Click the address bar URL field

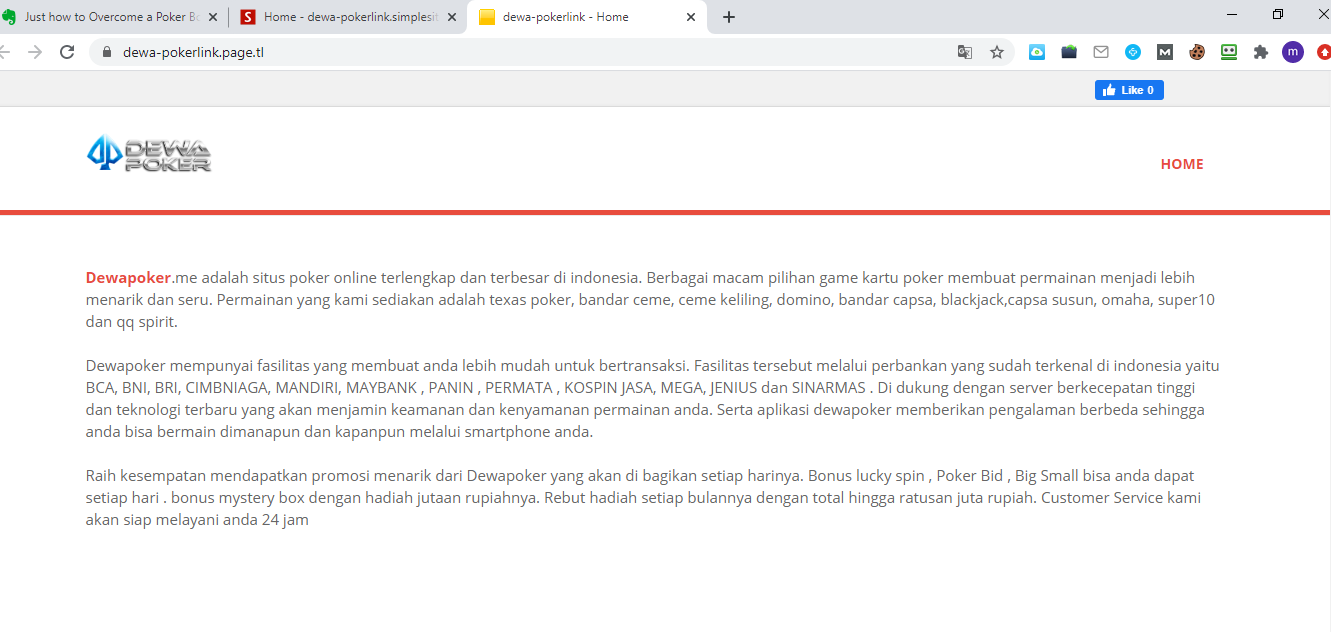(x=500, y=52)
